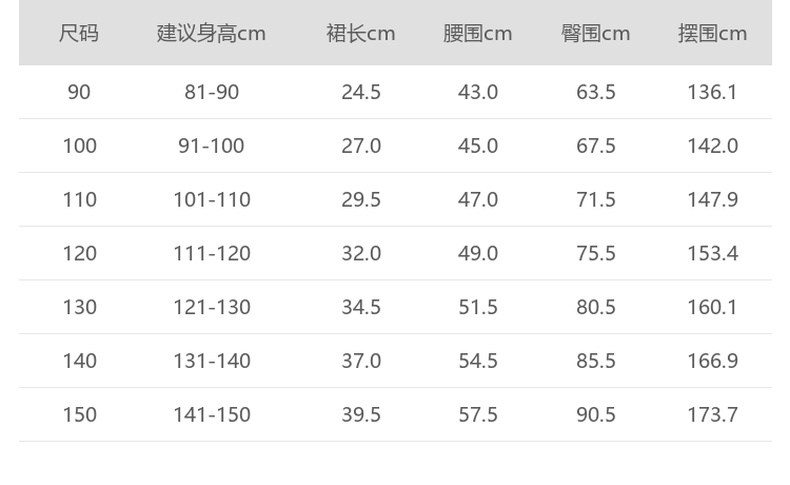This screenshot has height=485, width=790.
Task: Click height range 141-150 cell
Action: click(x=211, y=415)
